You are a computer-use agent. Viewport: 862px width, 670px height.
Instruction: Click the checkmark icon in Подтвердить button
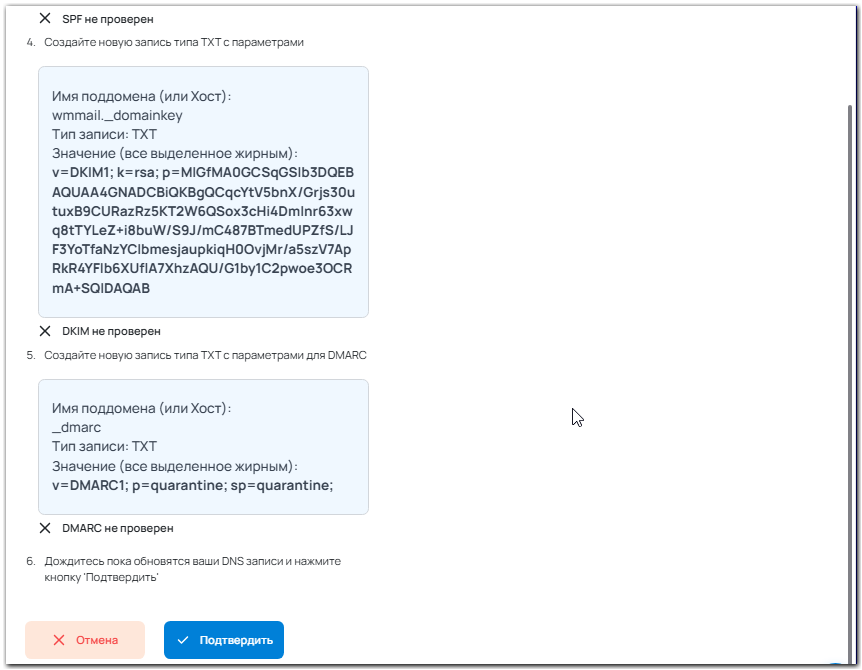point(183,640)
